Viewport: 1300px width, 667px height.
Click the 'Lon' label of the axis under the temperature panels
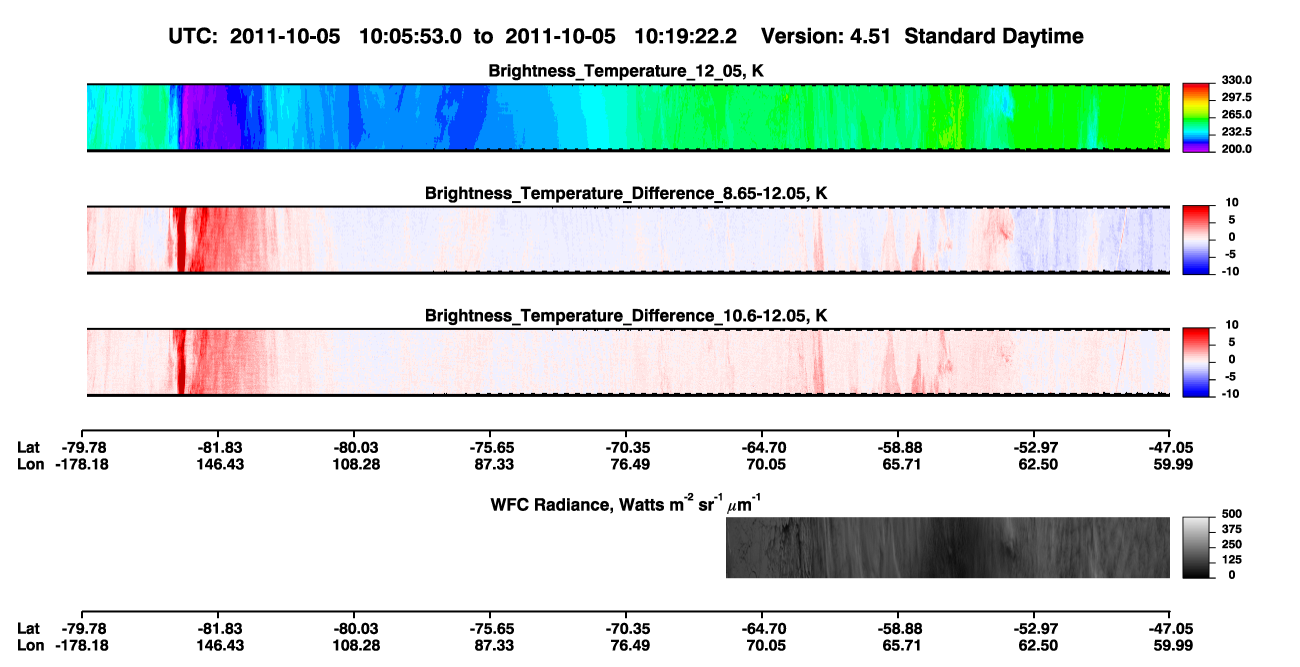(x=30, y=464)
